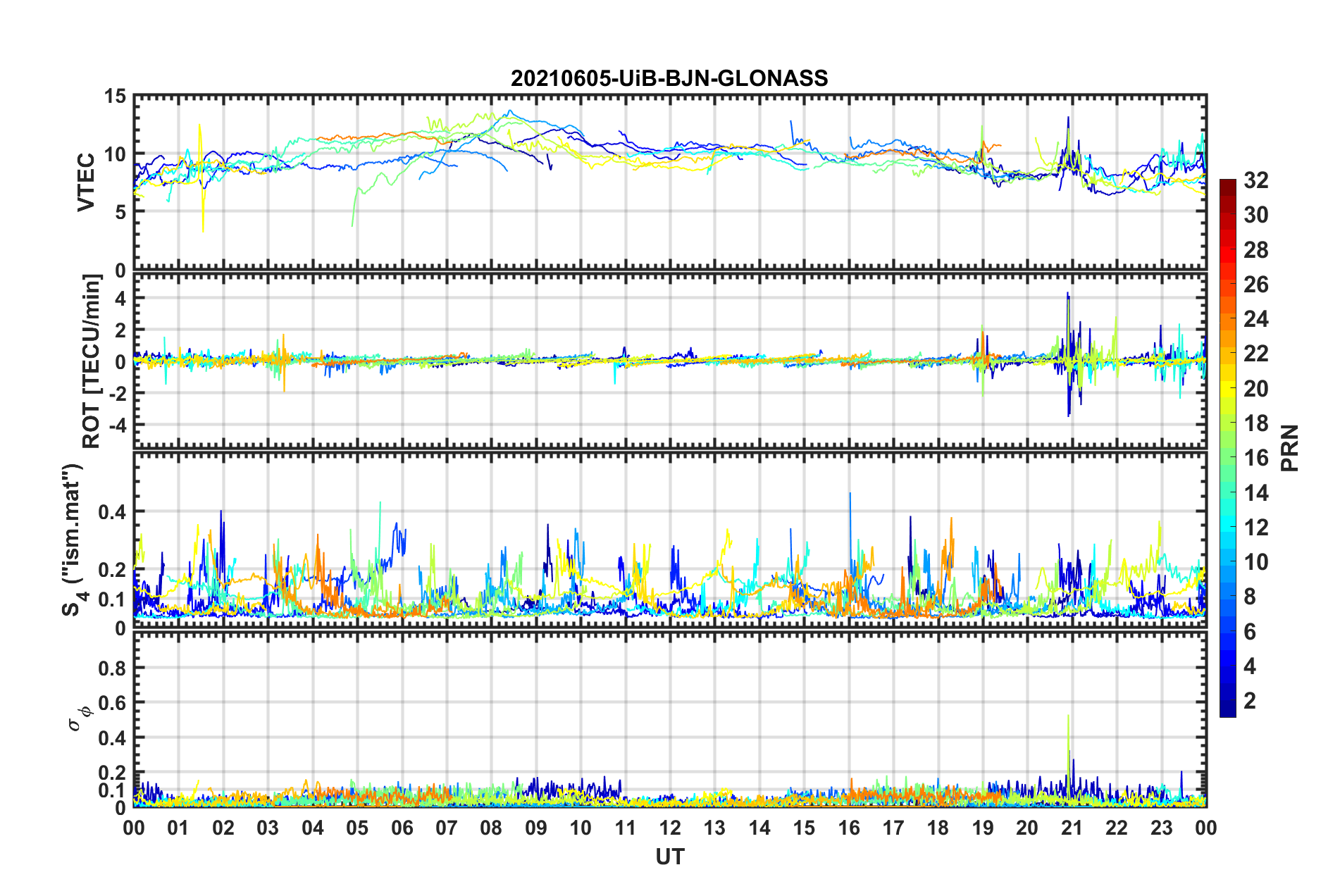Click x-axis tick label 04

[x=313, y=828]
